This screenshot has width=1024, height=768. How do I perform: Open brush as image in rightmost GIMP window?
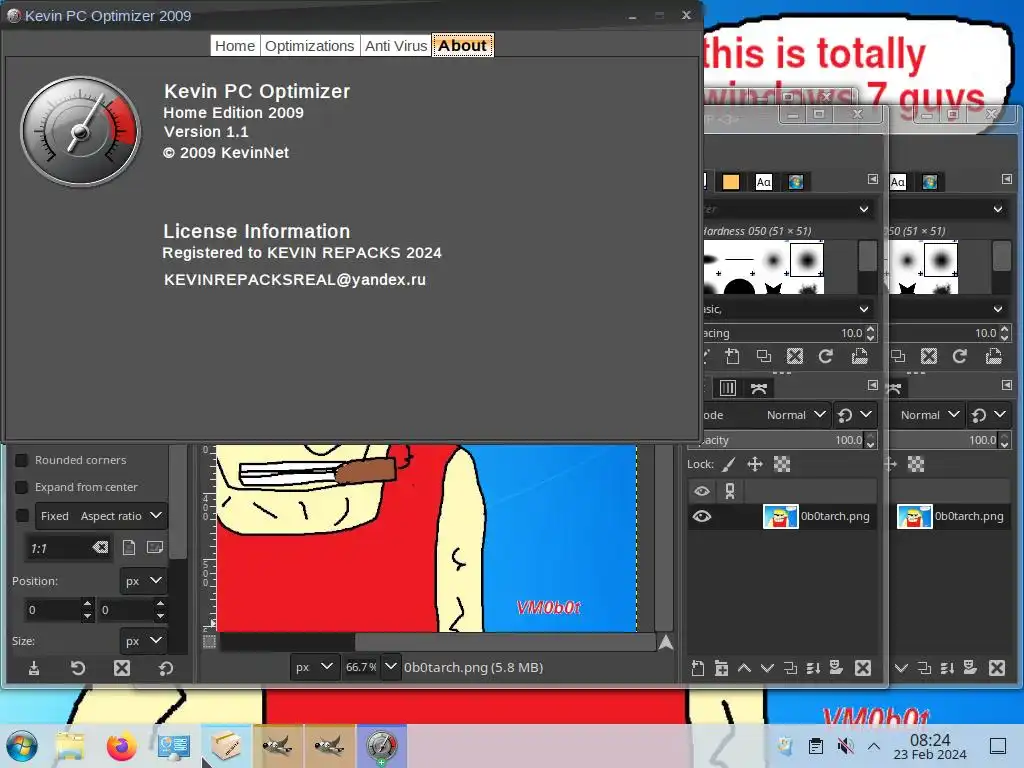coord(993,356)
